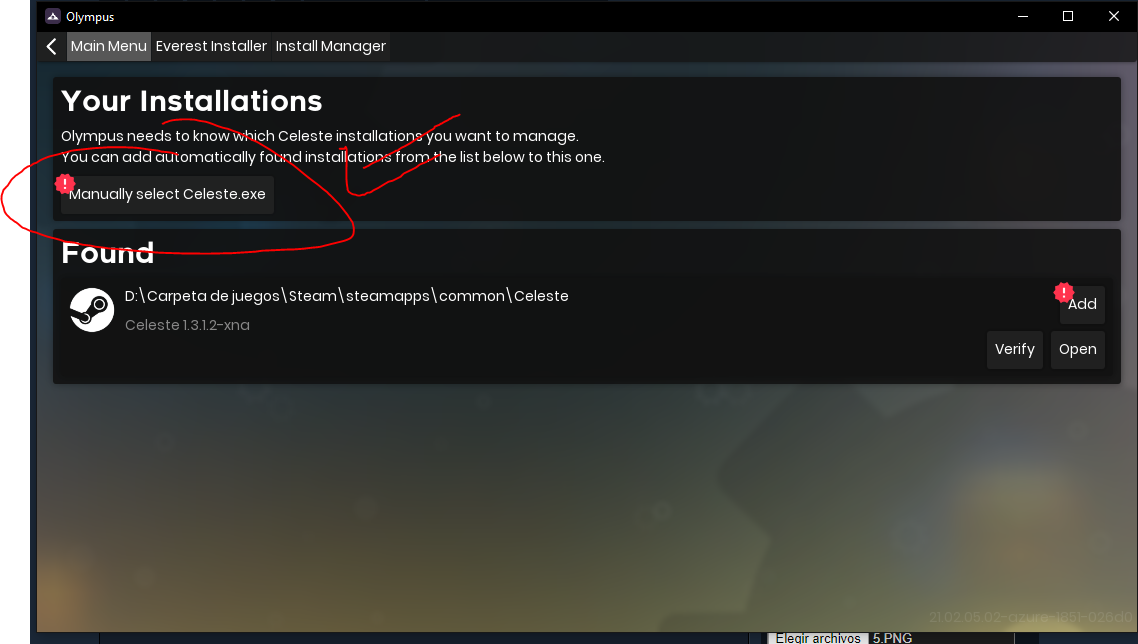This screenshot has height=644, width=1138.
Task: Close the Olympus window
Action: tap(1113, 16)
